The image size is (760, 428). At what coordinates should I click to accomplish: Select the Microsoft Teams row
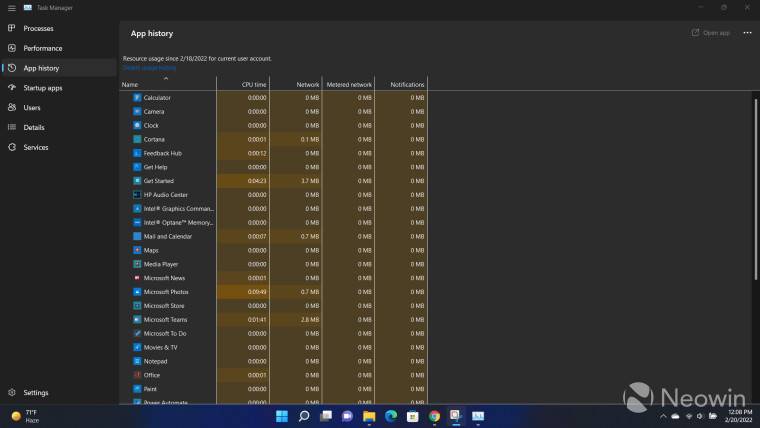click(165, 320)
